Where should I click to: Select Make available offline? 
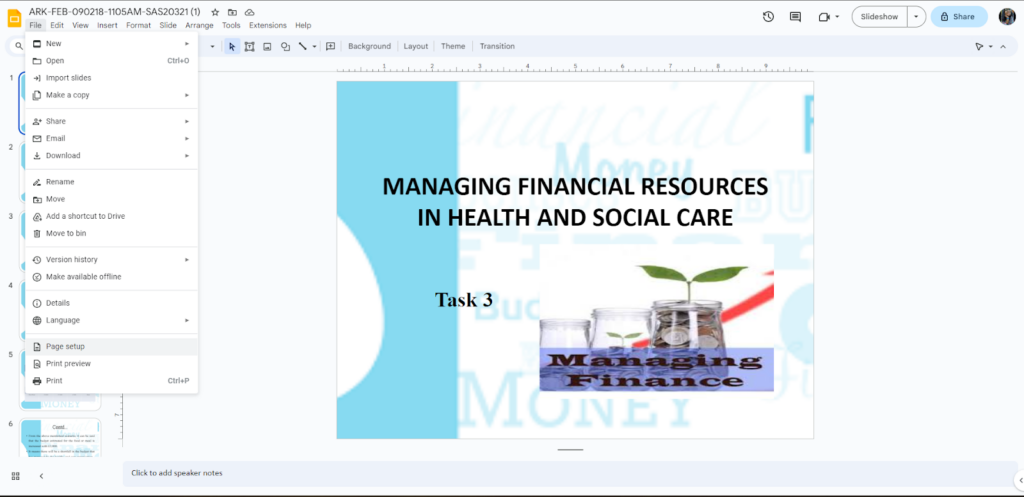tap(83, 277)
